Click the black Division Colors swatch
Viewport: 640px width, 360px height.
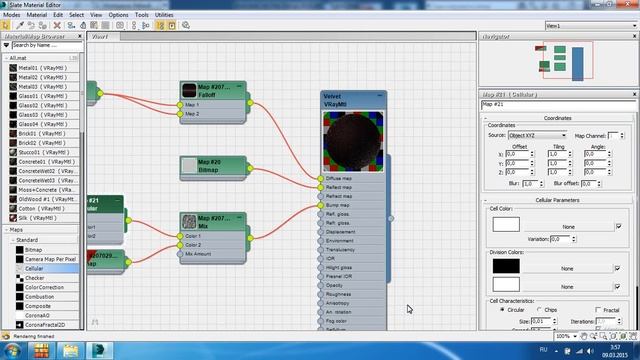click(x=506, y=266)
